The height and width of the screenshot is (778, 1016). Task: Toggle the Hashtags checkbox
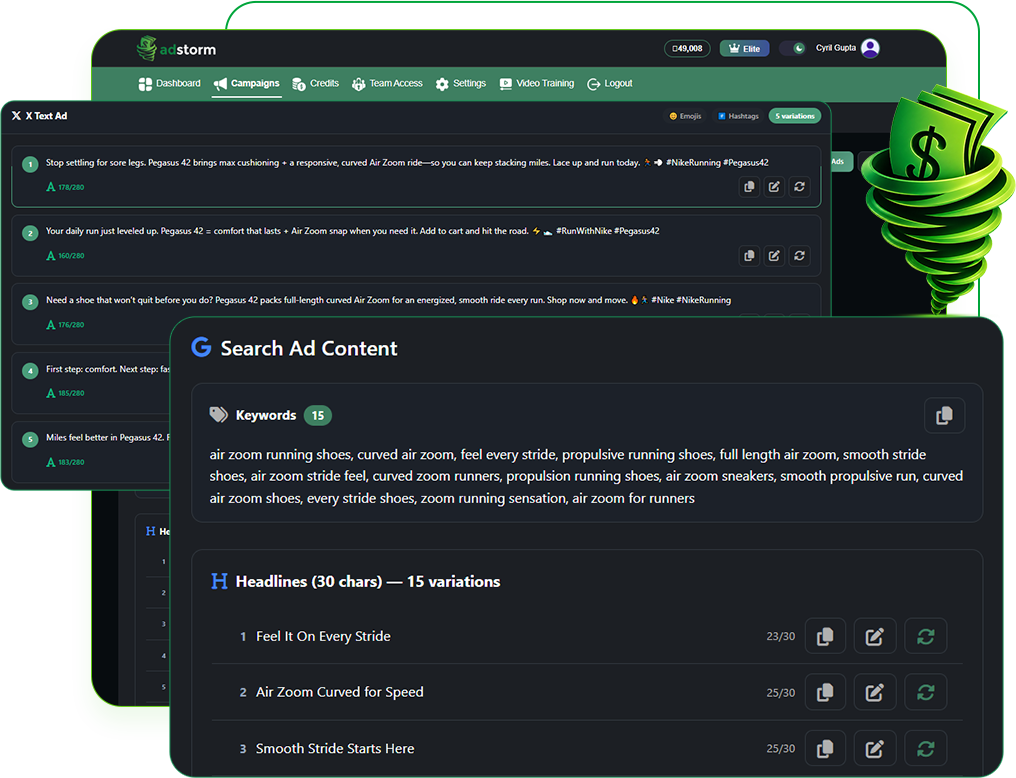(739, 116)
